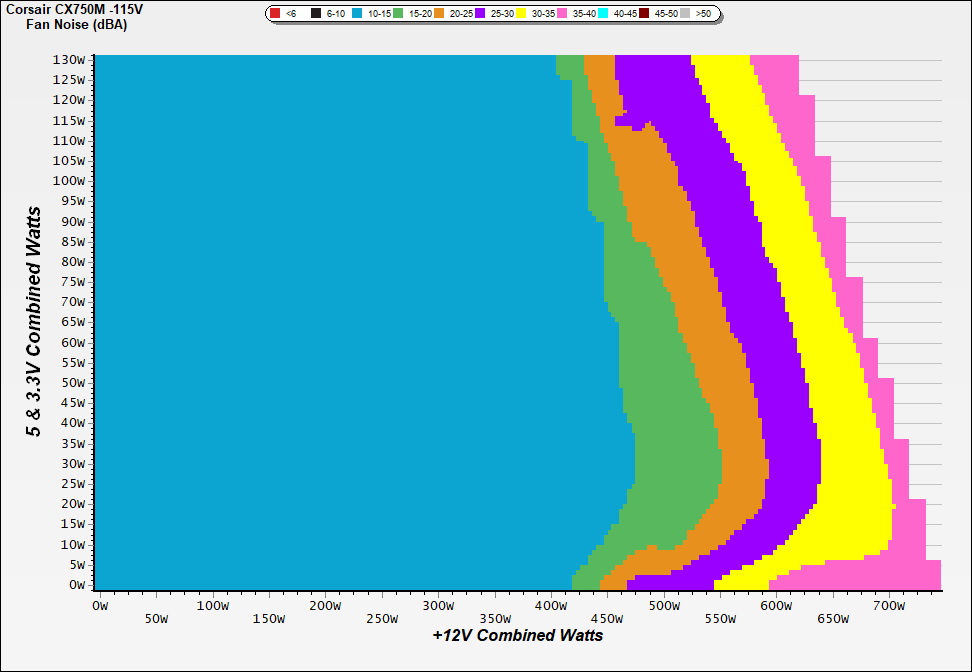972x672 pixels.
Task: Click the 5 & 3.3V Combined Watts axis title
Action: 34,321
